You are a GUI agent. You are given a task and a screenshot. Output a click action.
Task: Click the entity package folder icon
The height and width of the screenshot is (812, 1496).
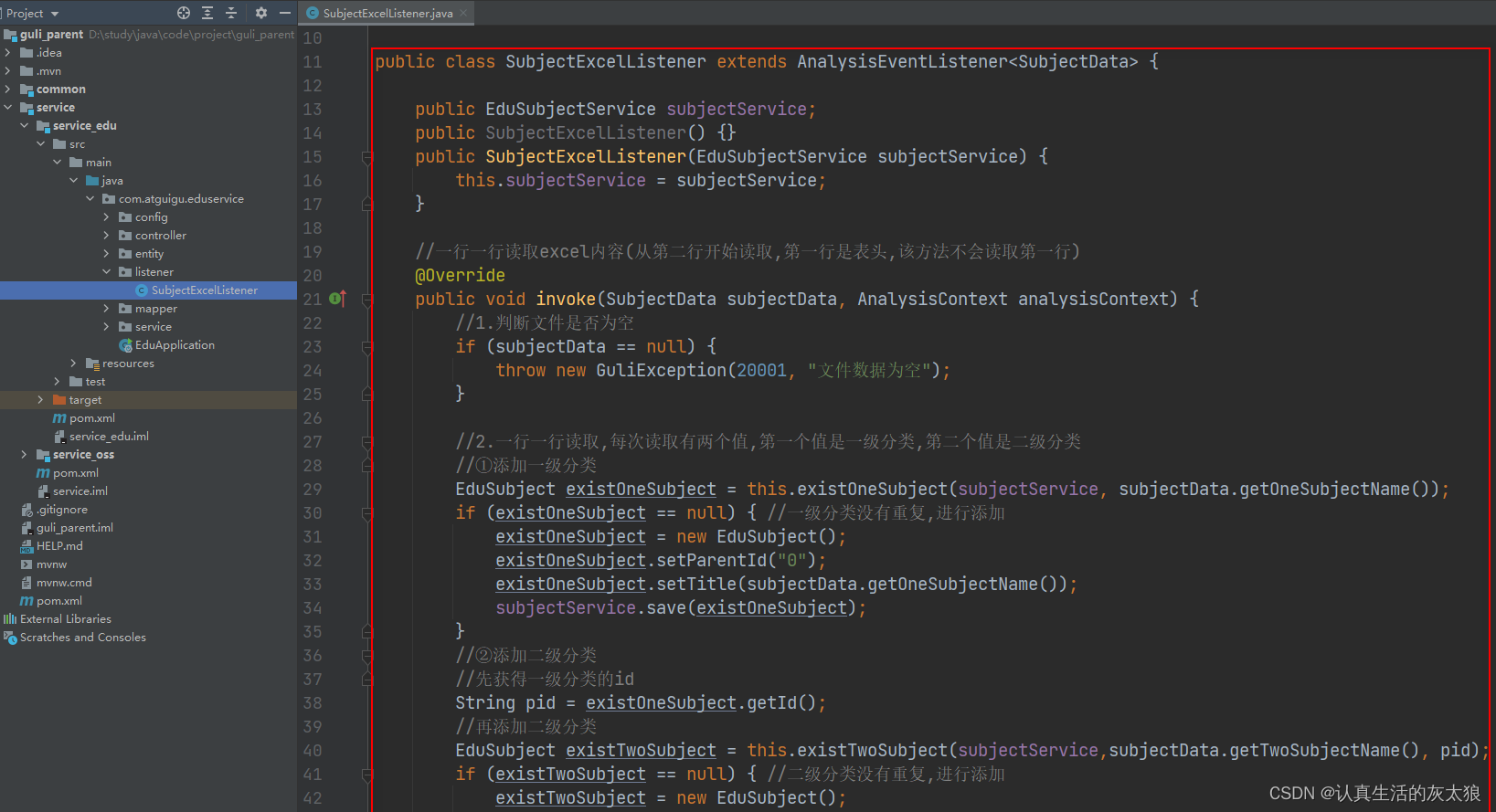(125, 254)
